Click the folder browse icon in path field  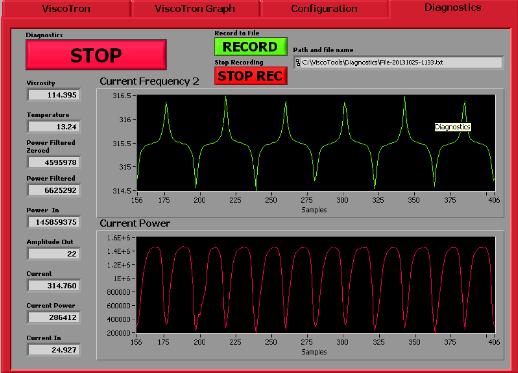298,62
